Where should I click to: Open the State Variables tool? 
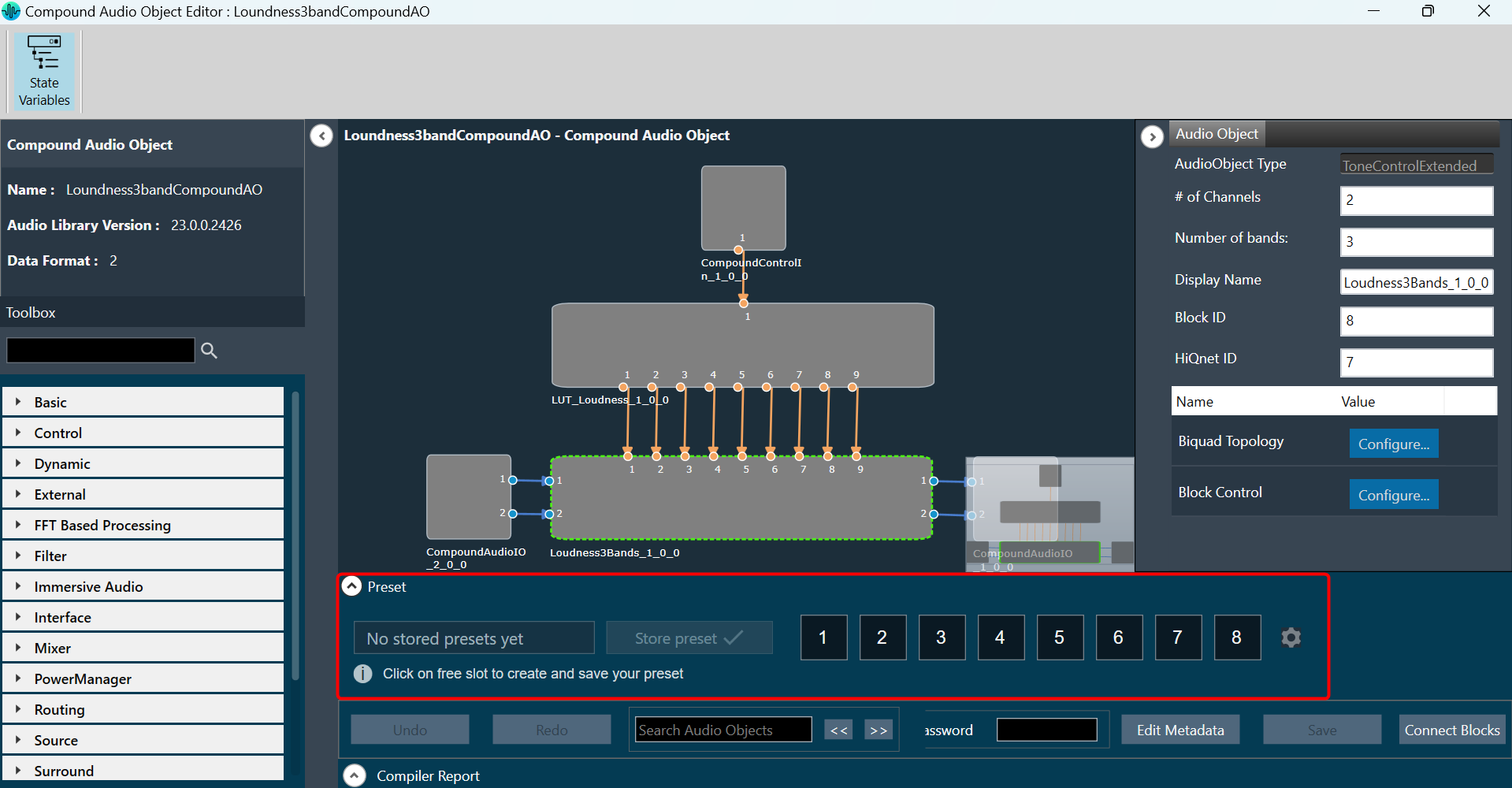[x=44, y=71]
